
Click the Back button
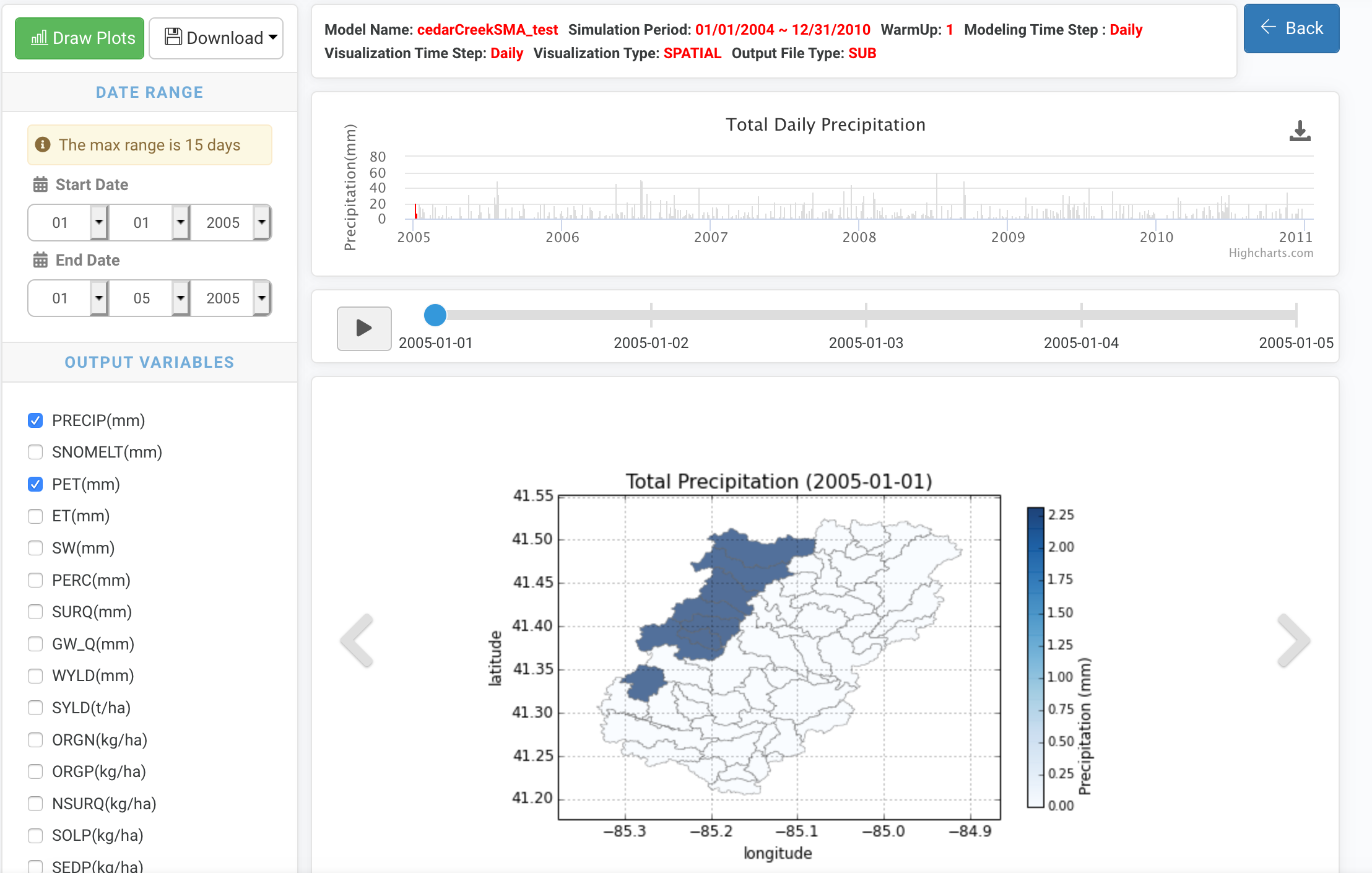tap(1291, 28)
